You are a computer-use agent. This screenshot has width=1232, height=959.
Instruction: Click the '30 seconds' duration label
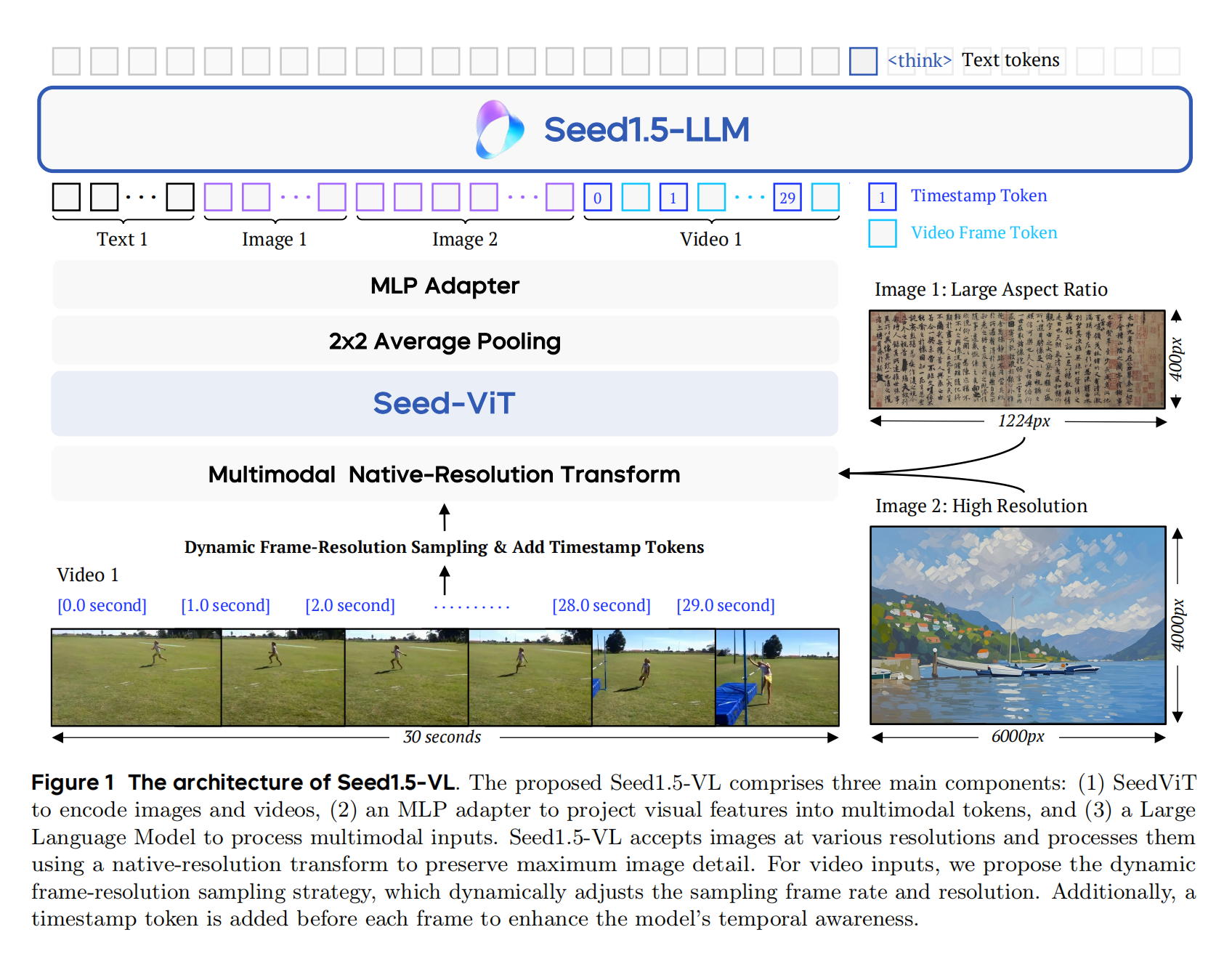click(x=442, y=737)
